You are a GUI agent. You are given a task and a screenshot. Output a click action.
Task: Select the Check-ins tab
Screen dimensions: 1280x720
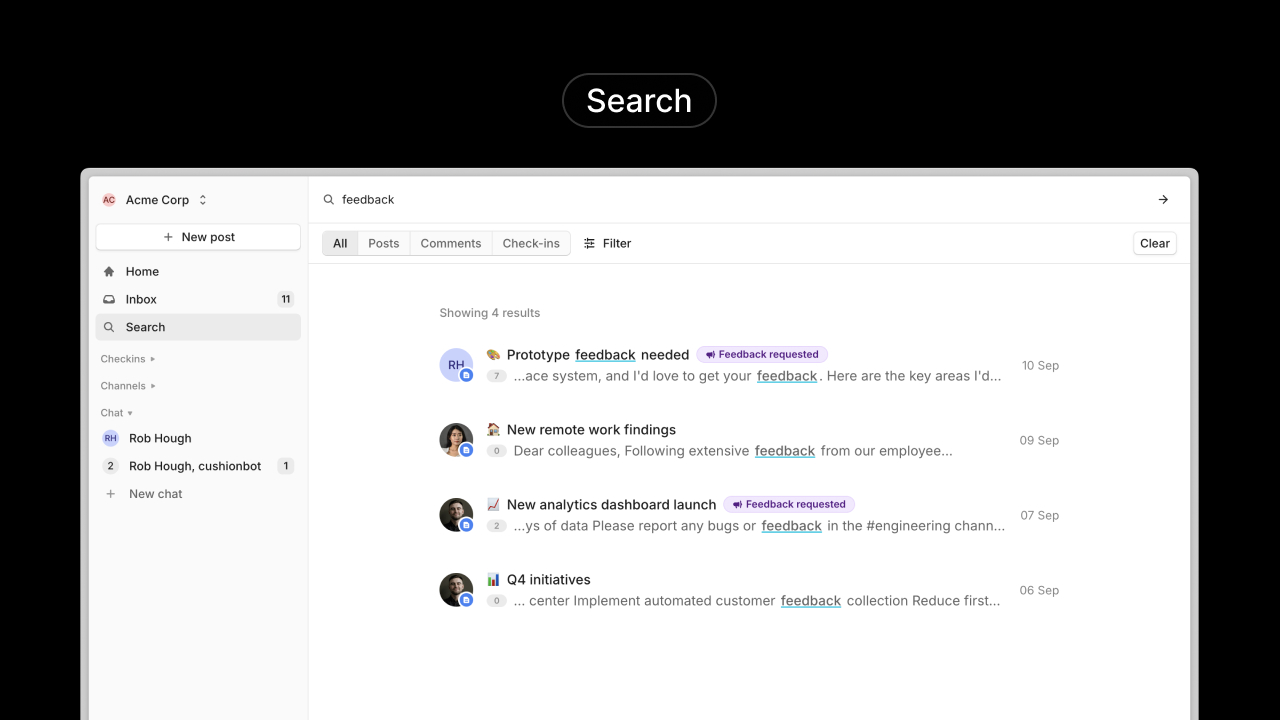pyautogui.click(x=530, y=243)
